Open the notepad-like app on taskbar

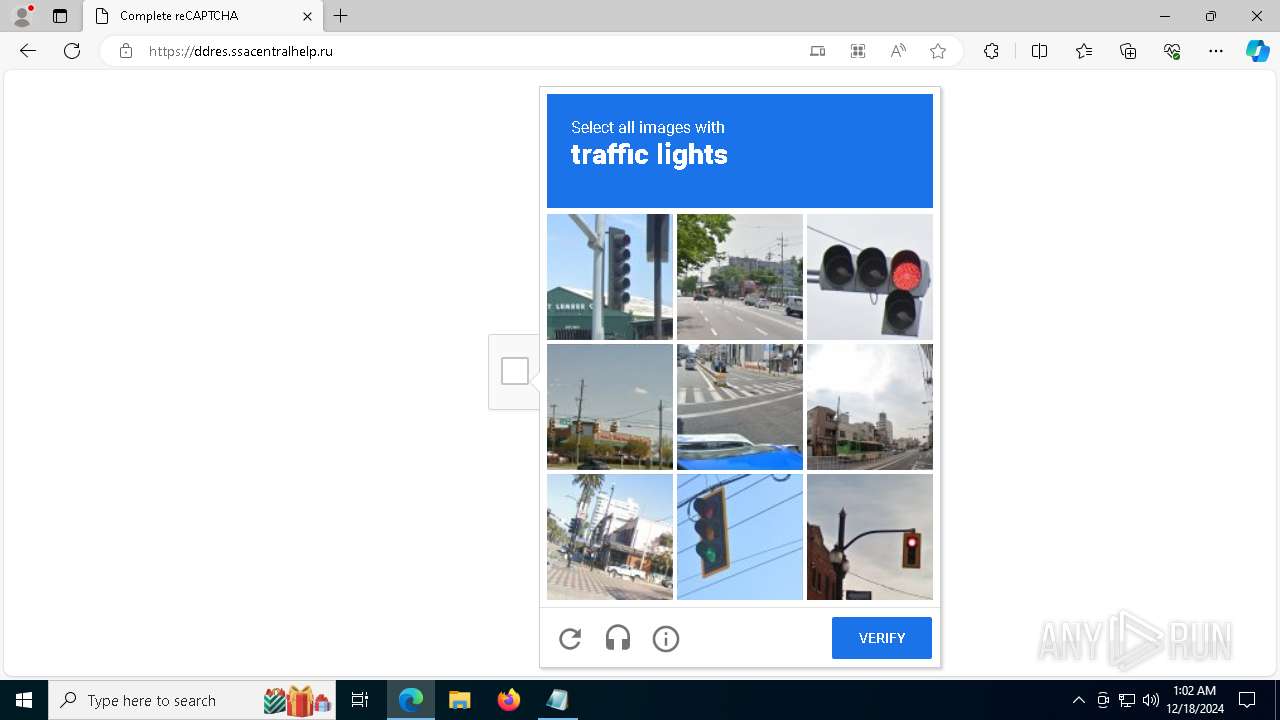coord(557,700)
